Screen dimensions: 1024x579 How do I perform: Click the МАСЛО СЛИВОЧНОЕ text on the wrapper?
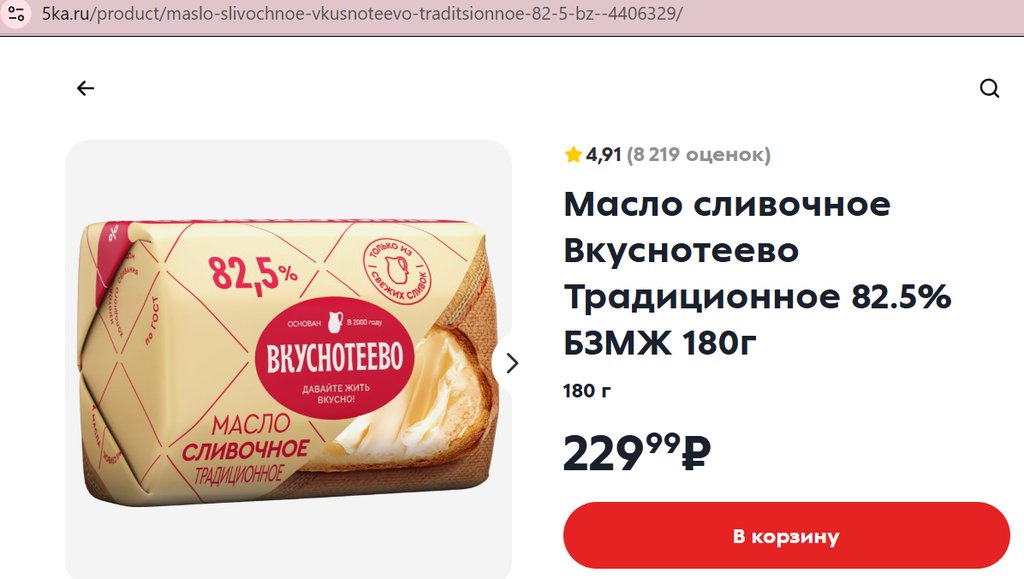247,438
